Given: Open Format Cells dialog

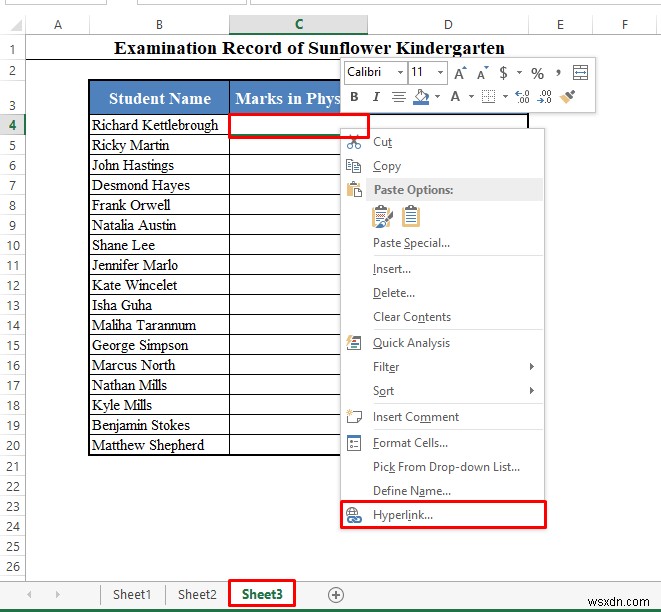Looking at the screenshot, I should coord(443,443).
